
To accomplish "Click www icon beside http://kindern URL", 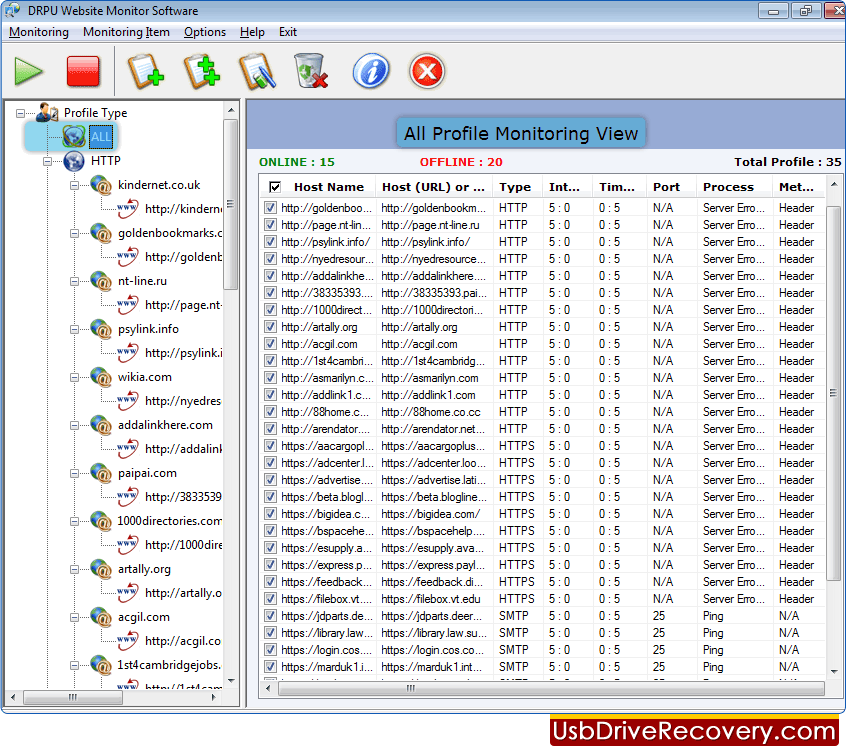I will 128,209.
